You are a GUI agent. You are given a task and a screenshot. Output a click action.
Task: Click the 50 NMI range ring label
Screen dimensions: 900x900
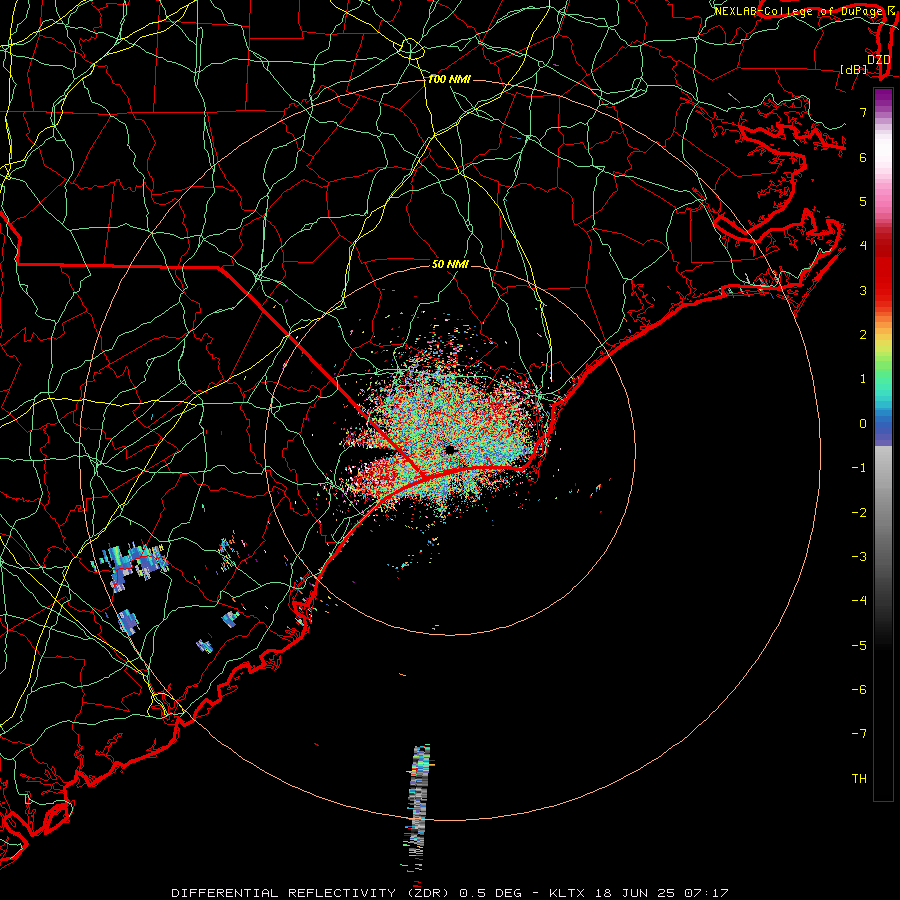[x=450, y=264]
